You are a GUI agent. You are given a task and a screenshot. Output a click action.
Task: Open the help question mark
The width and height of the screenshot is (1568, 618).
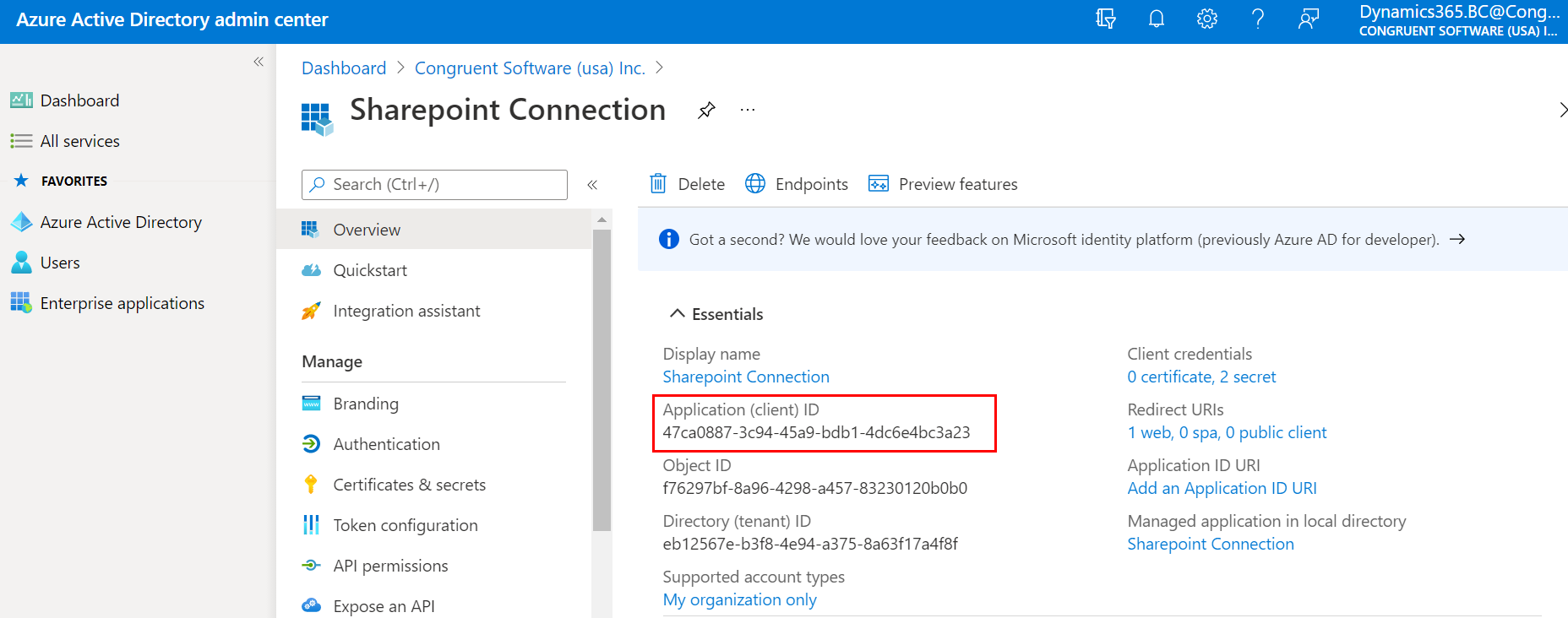coord(1258,19)
